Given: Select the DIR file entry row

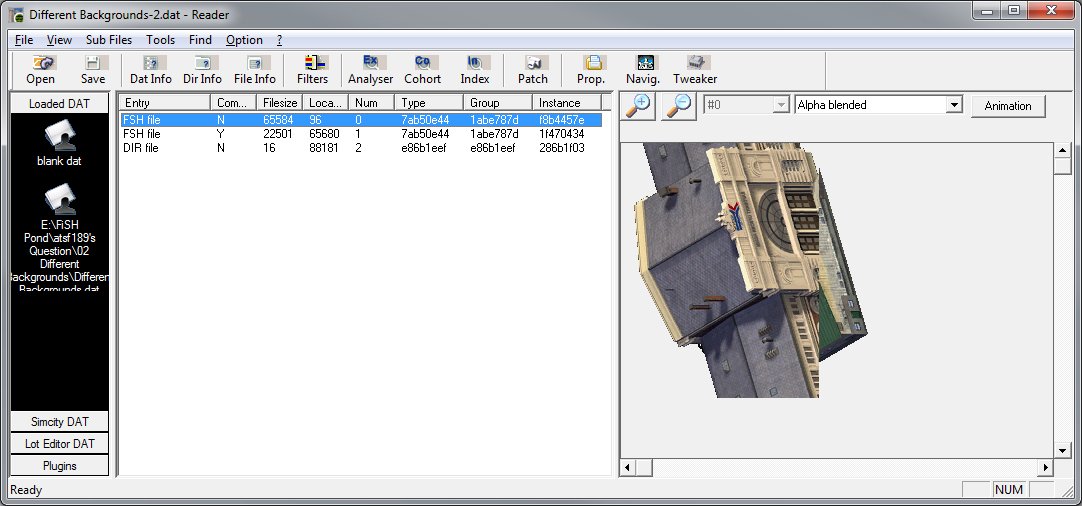Looking at the screenshot, I should pos(360,148).
